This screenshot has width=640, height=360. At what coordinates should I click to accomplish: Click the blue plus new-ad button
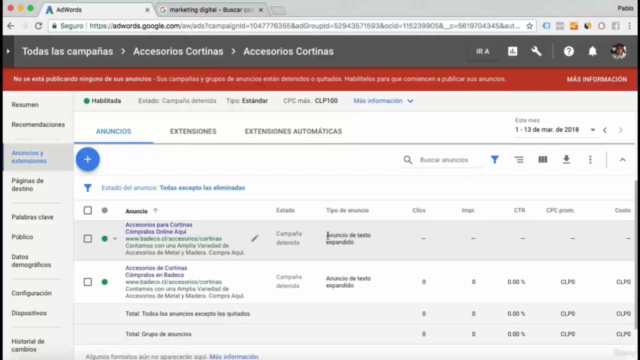coord(87,159)
